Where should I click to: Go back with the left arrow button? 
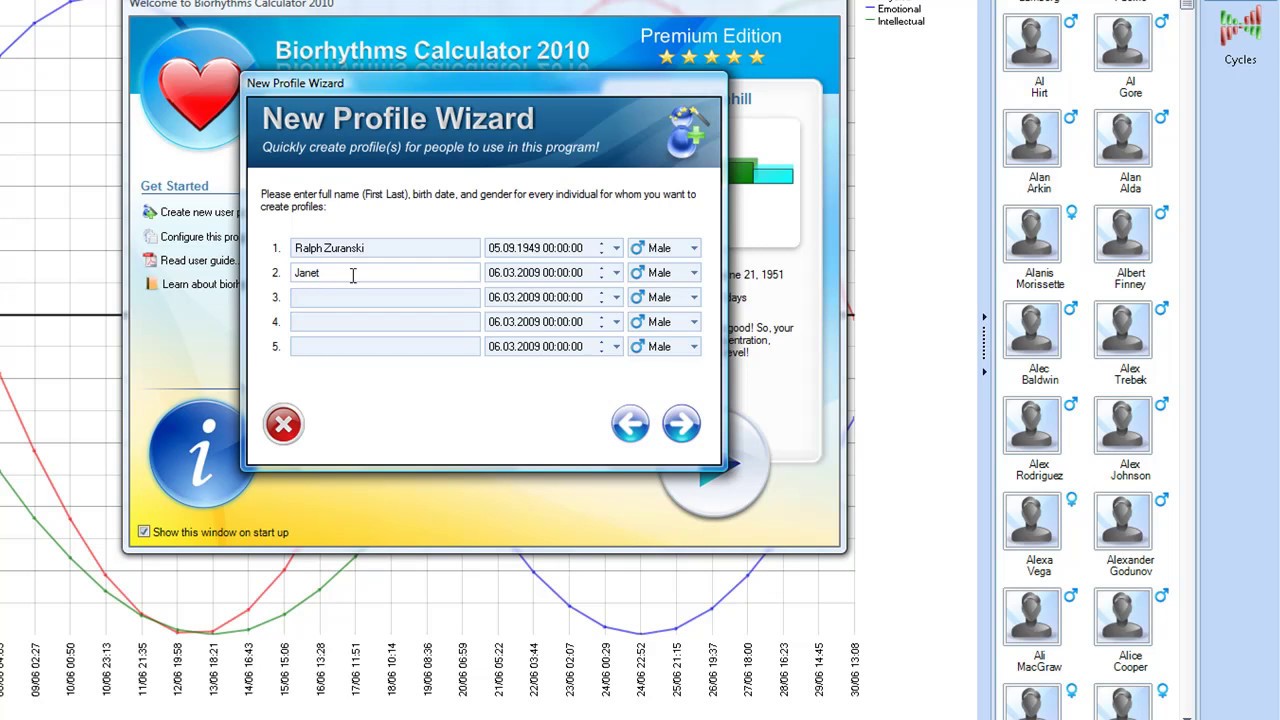[x=630, y=425]
